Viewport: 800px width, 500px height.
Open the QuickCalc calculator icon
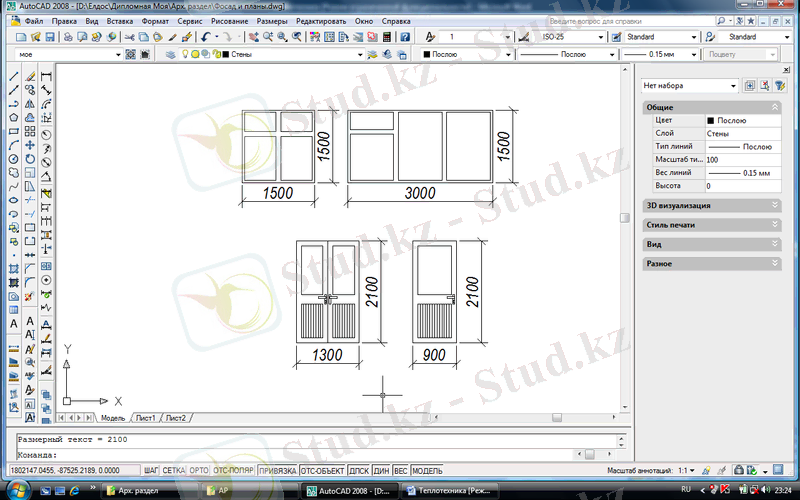tap(387, 37)
